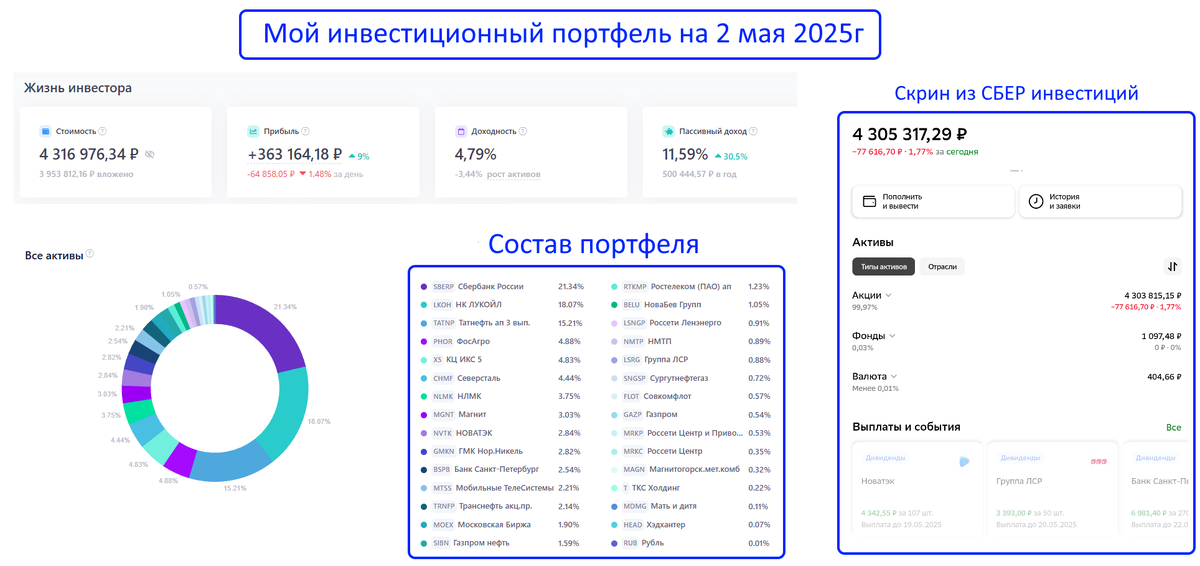This screenshot has height=566, width=1200.
Task: Click the sort arrows icon in the Активы section
Action: click(1173, 266)
